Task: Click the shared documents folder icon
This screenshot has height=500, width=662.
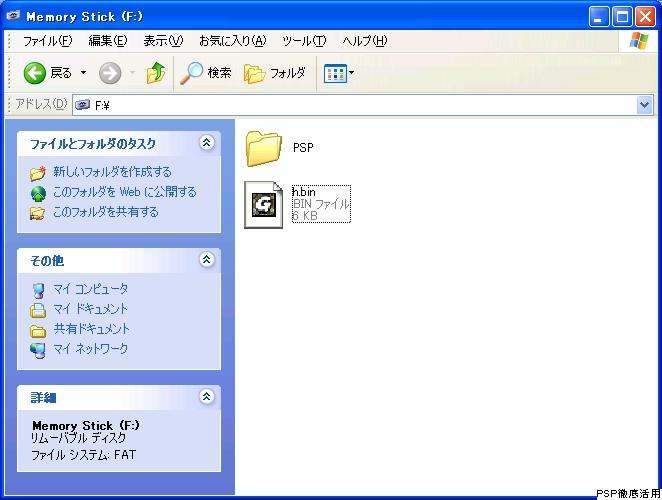Action: (38, 331)
